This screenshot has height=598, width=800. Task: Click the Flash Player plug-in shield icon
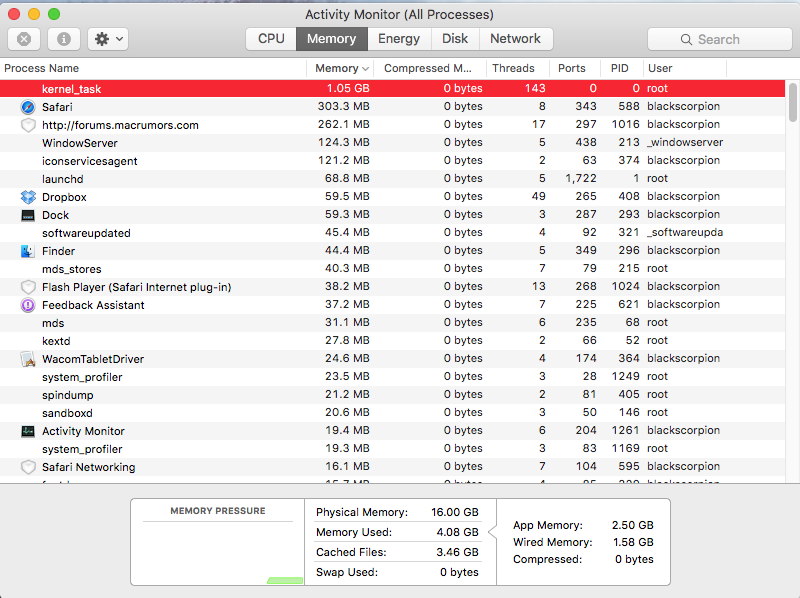28,287
